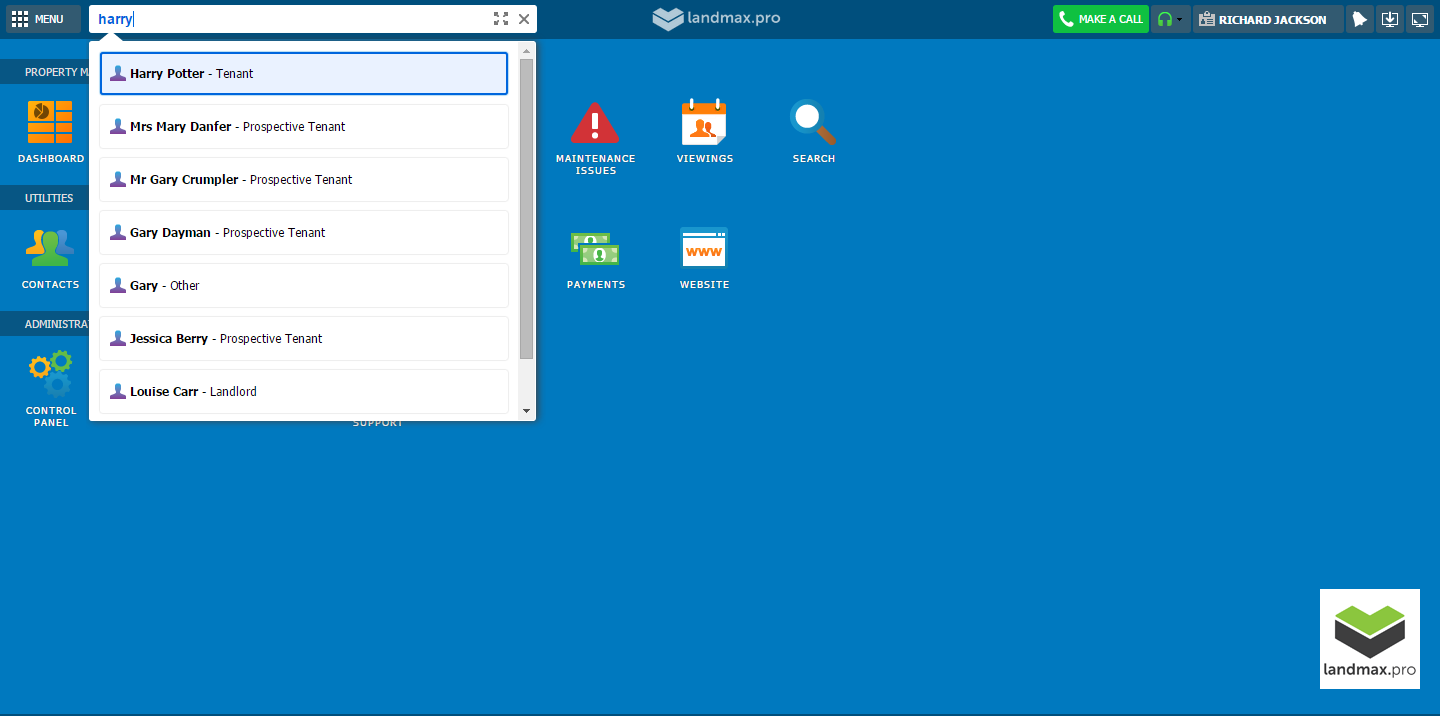
Task: Toggle fullscreen screen icon in top bar
Action: pyautogui.click(x=1419, y=19)
